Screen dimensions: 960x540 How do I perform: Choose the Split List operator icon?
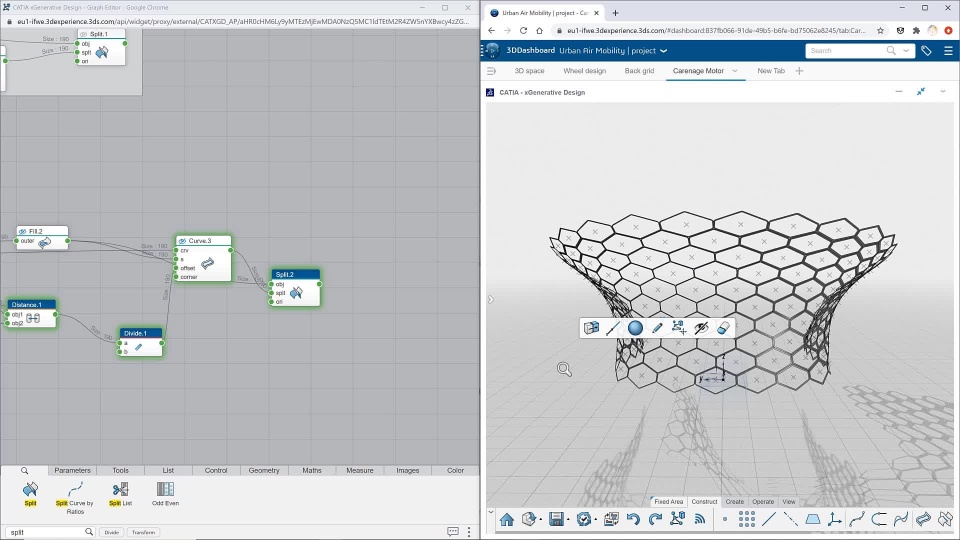point(121,489)
